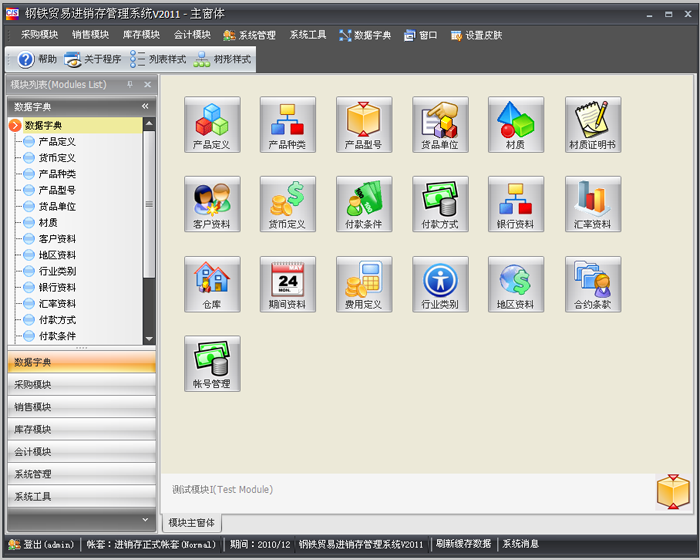Screen dimensions: 700x560
Task: Select the 模块主窗体 tab
Action: tap(192, 523)
